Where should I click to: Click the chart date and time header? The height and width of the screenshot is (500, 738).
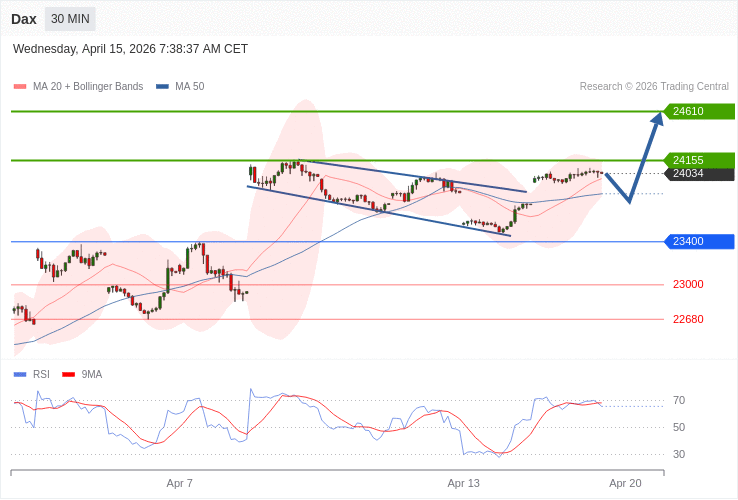tap(130, 49)
